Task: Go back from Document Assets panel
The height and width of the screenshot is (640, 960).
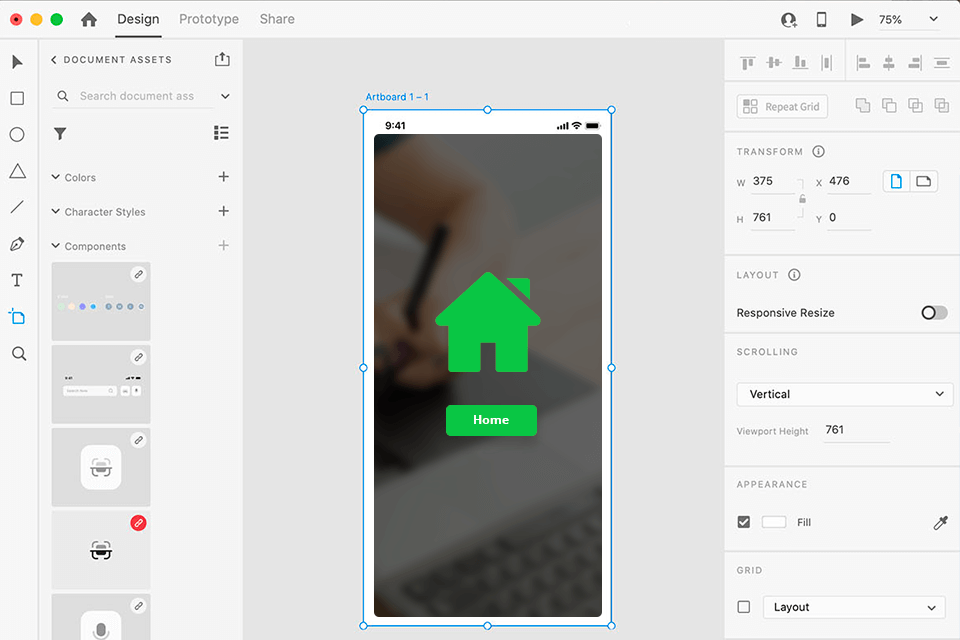Action: click(53, 59)
